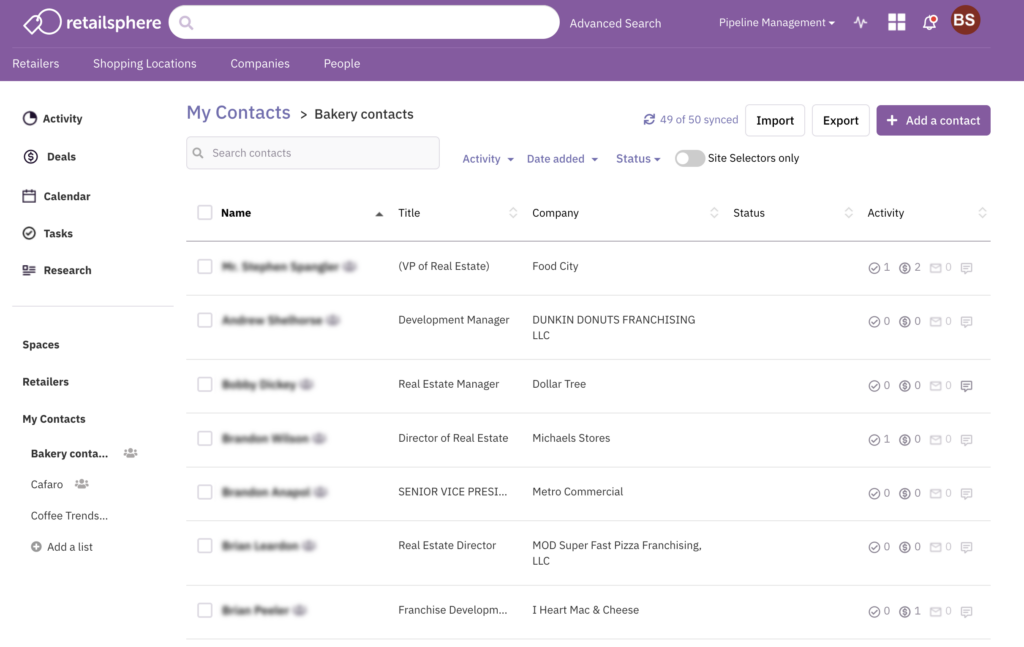
Task: Click tasks count icon in Food City row
Action: 874,268
